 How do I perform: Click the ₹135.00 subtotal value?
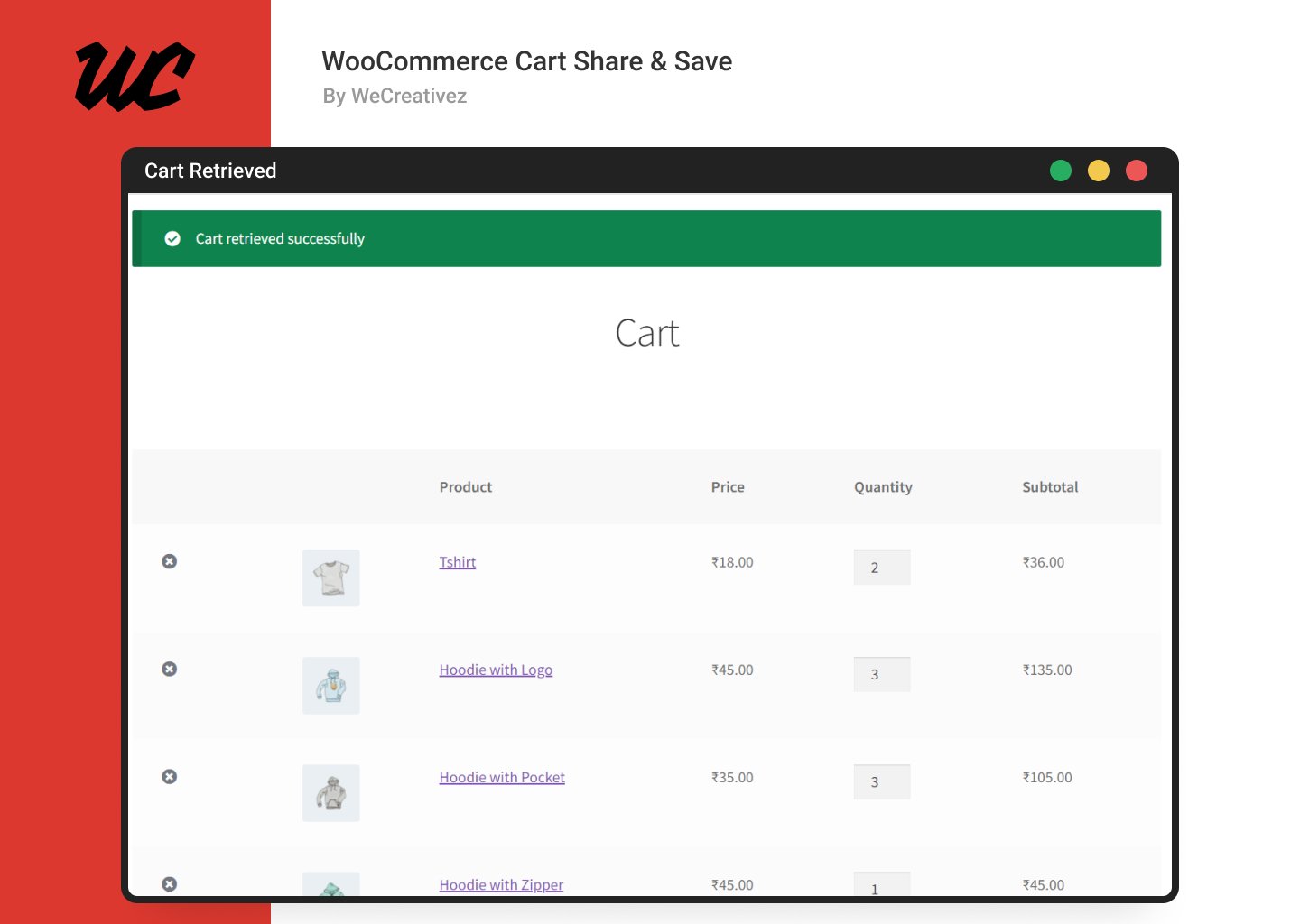1047,670
